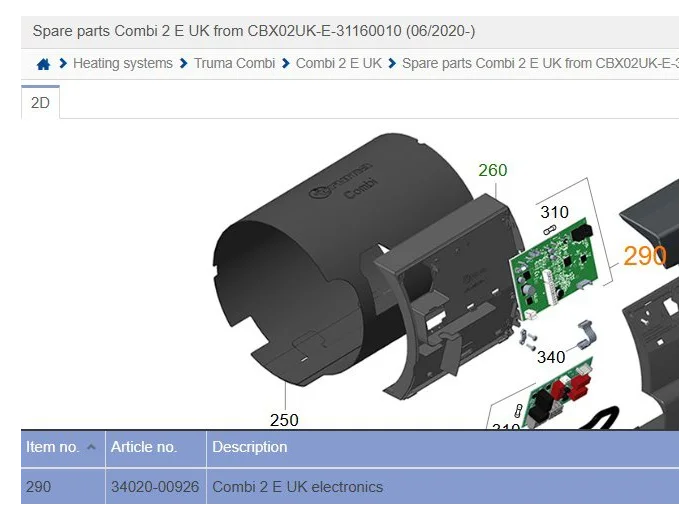
Task: Select the 2D tab
Action: 40,103
